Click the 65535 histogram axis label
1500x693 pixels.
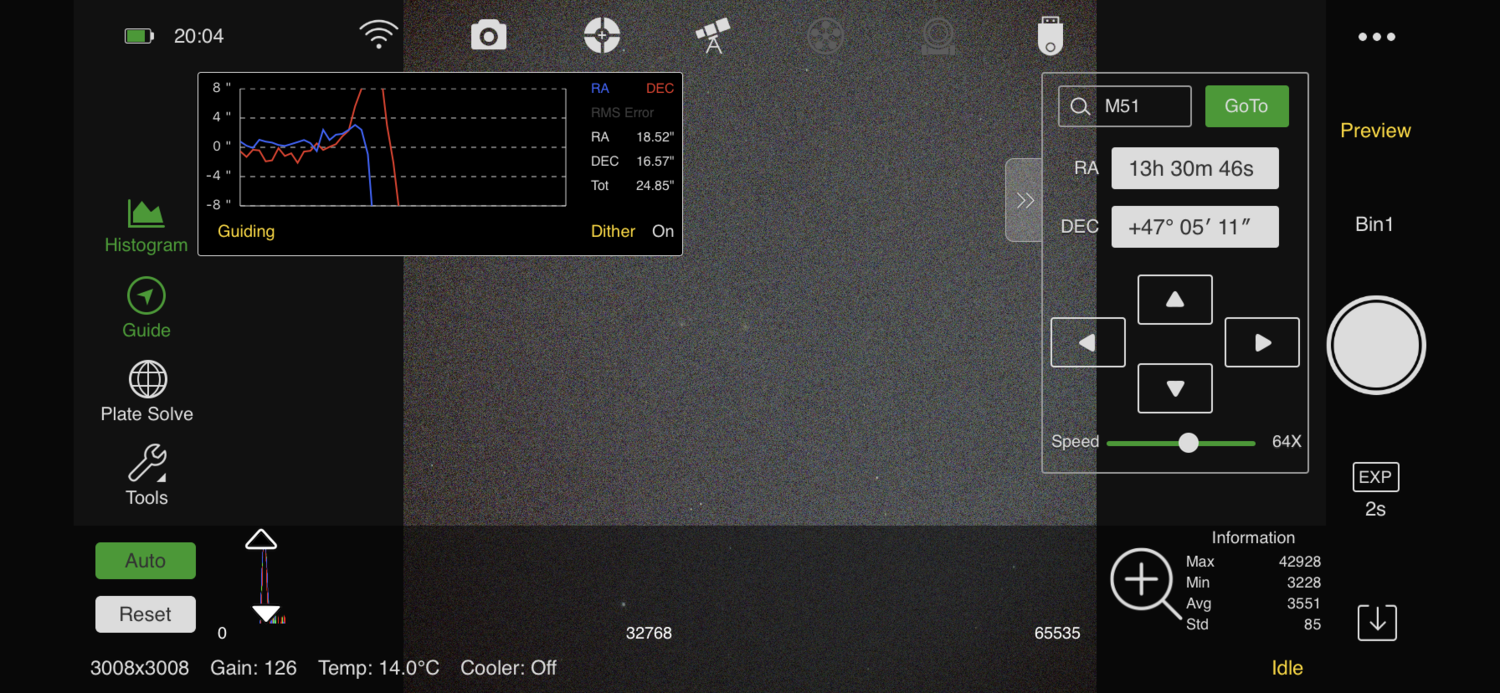[1058, 633]
